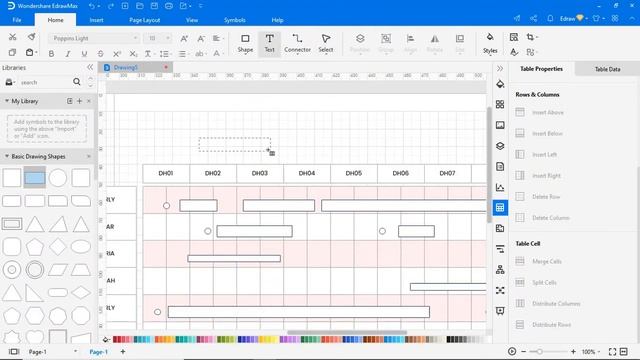
Task: Open the View tab
Action: [192, 20]
